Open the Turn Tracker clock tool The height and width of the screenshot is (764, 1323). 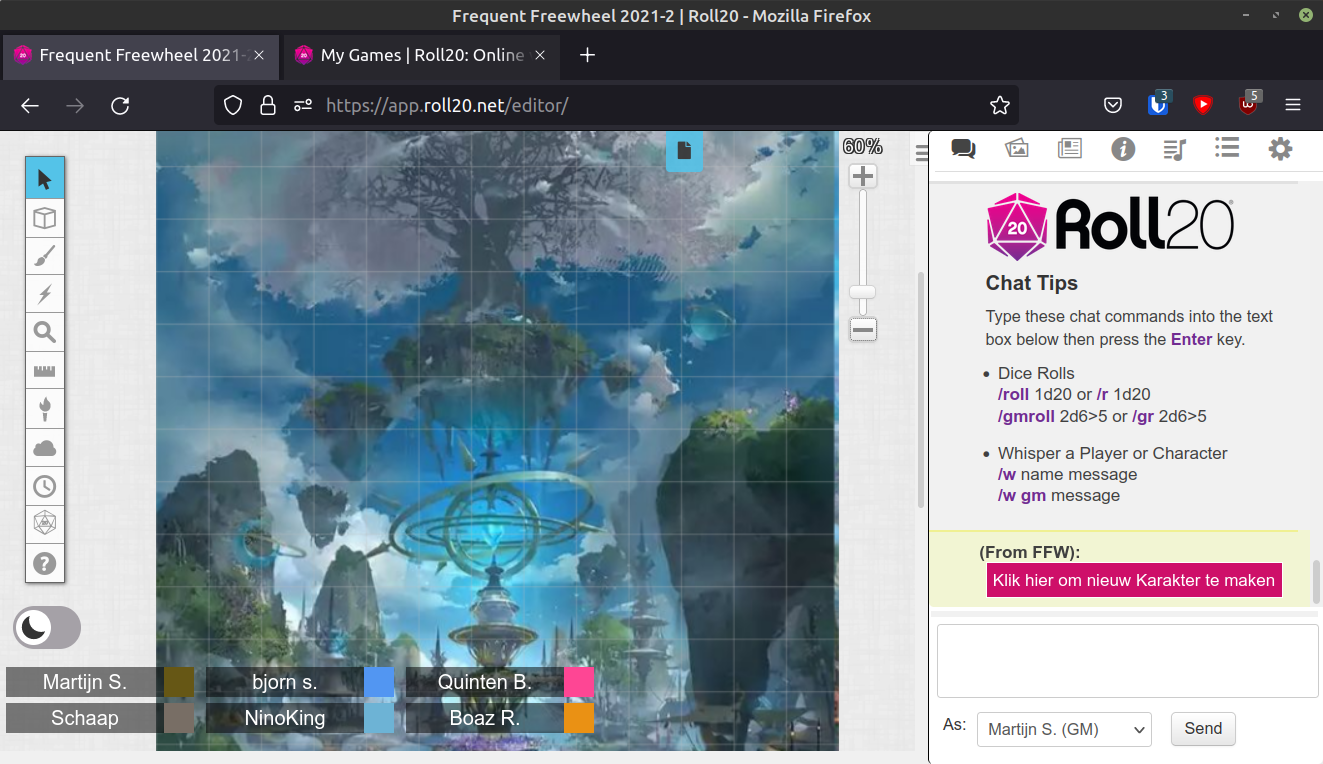tap(45, 486)
